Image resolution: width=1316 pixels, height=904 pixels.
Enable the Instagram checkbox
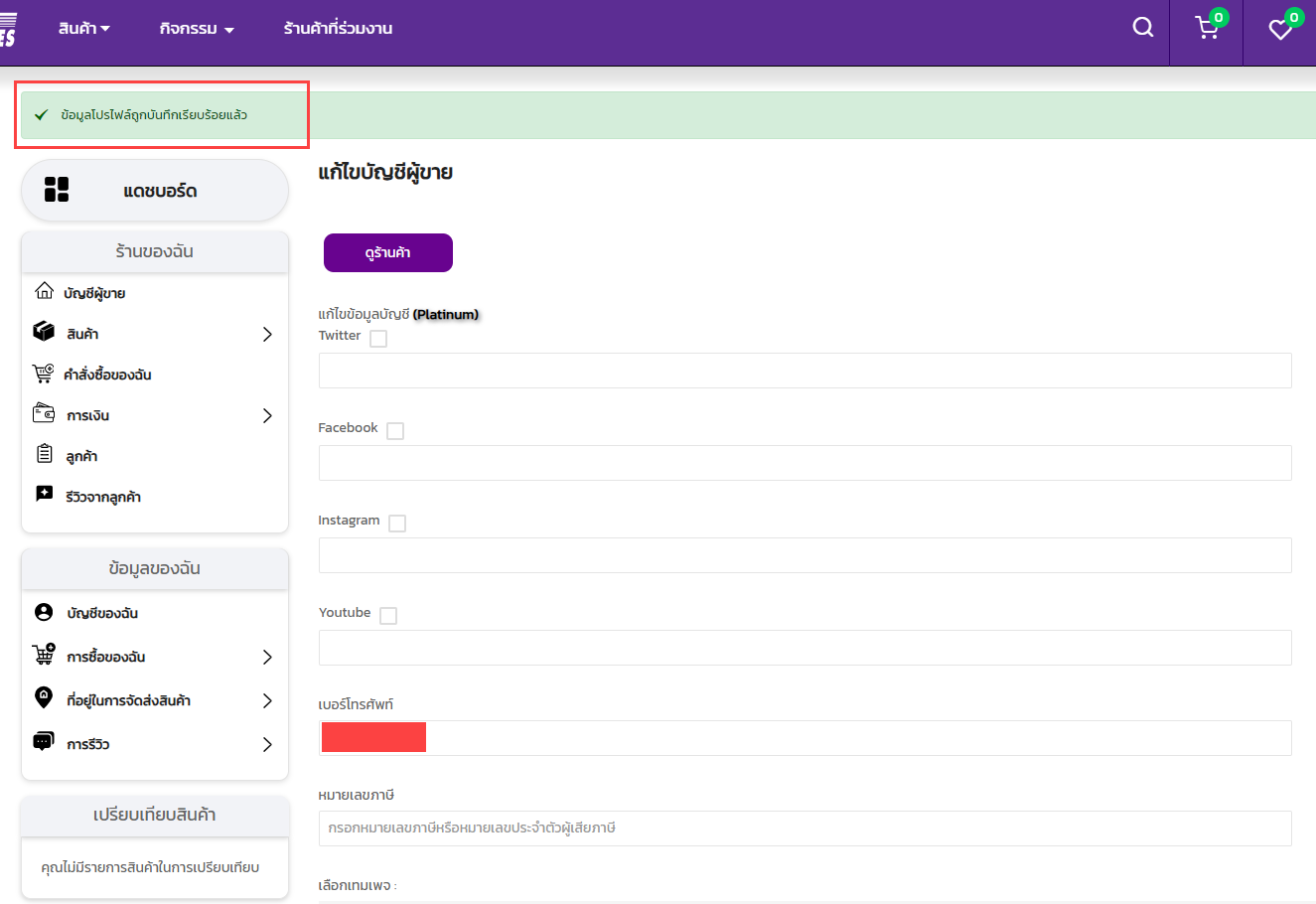(x=397, y=524)
